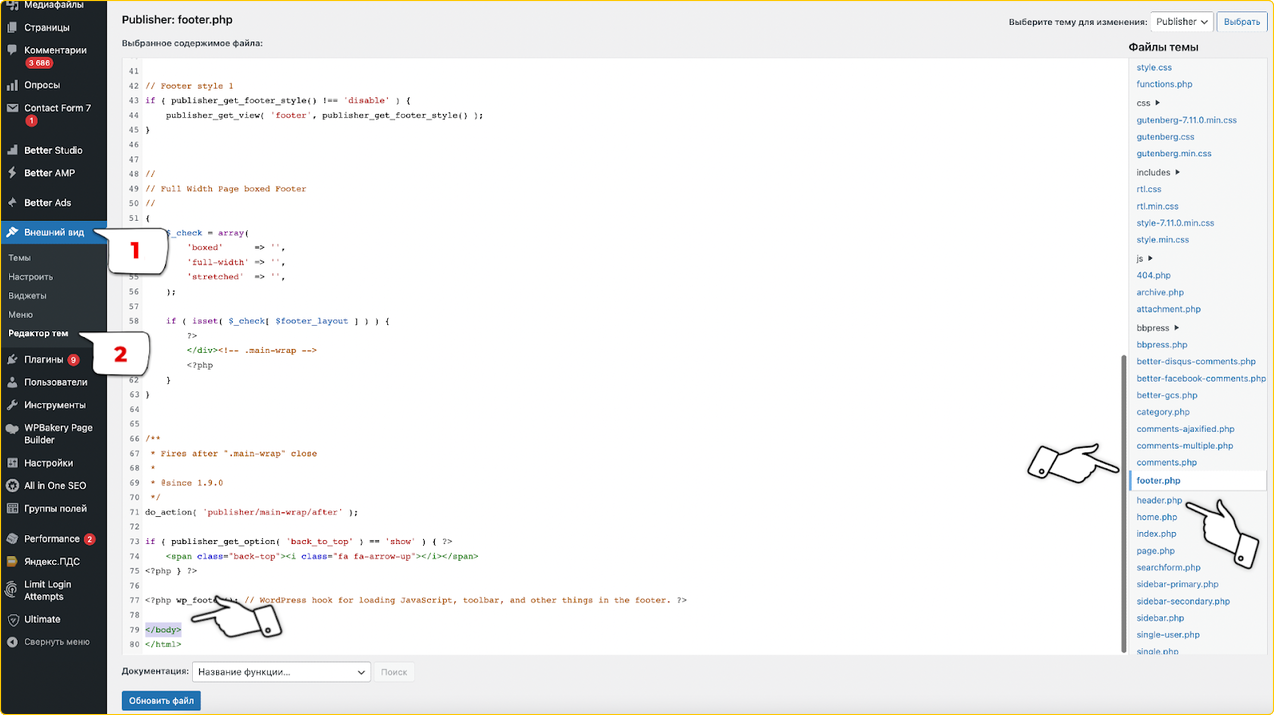Click the theme files list scrollbar
The height and width of the screenshot is (715, 1274).
(x=1125, y=500)
